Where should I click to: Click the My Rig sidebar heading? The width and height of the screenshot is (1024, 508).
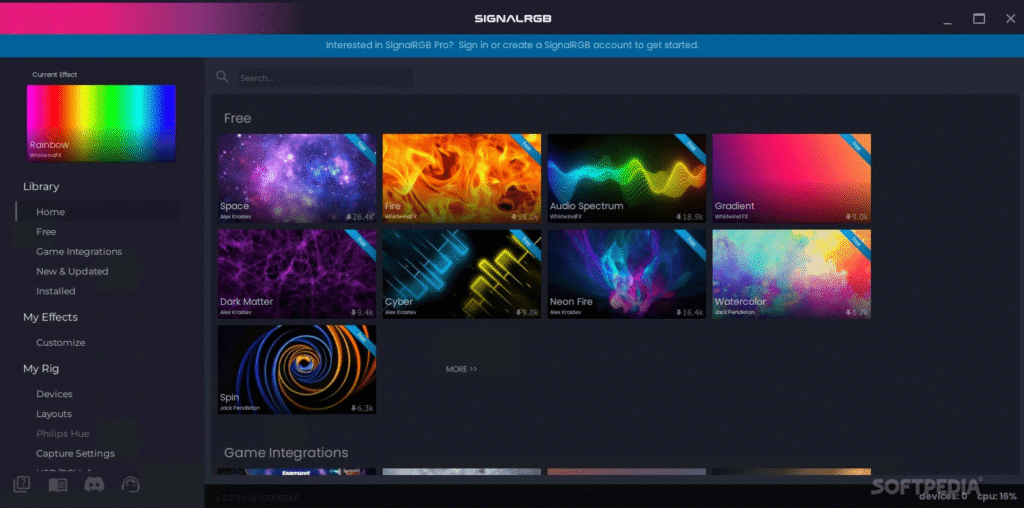41,369
